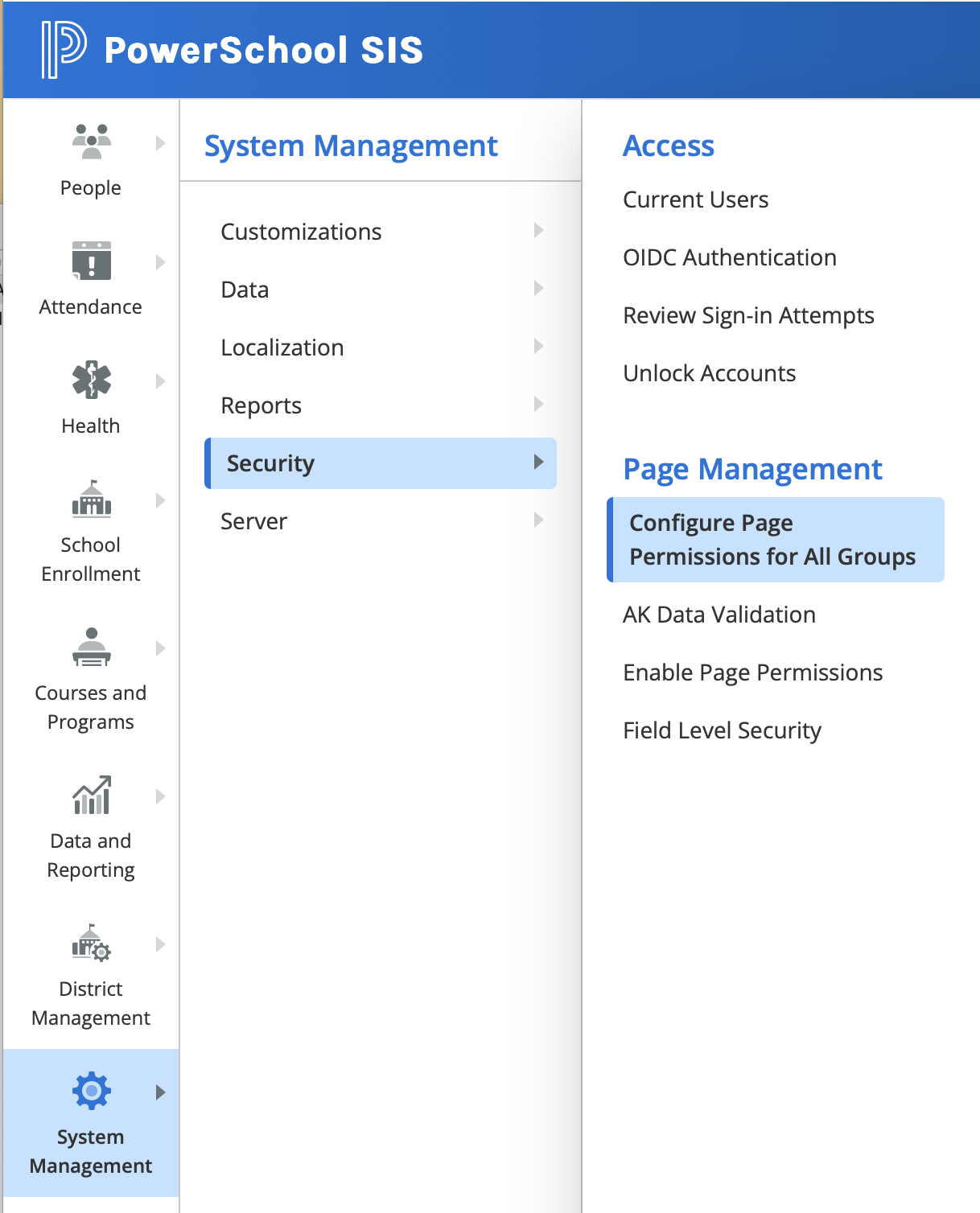Expand the District Management arrow
980x1213 pixels.
point(161,944)
